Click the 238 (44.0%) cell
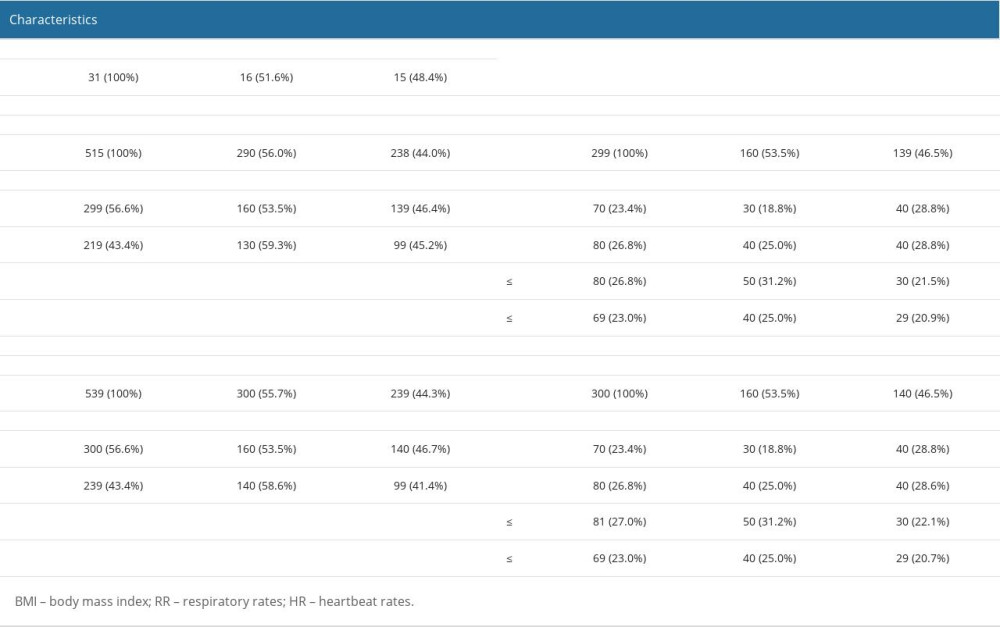1000x627 pixels. coord(421,153)
